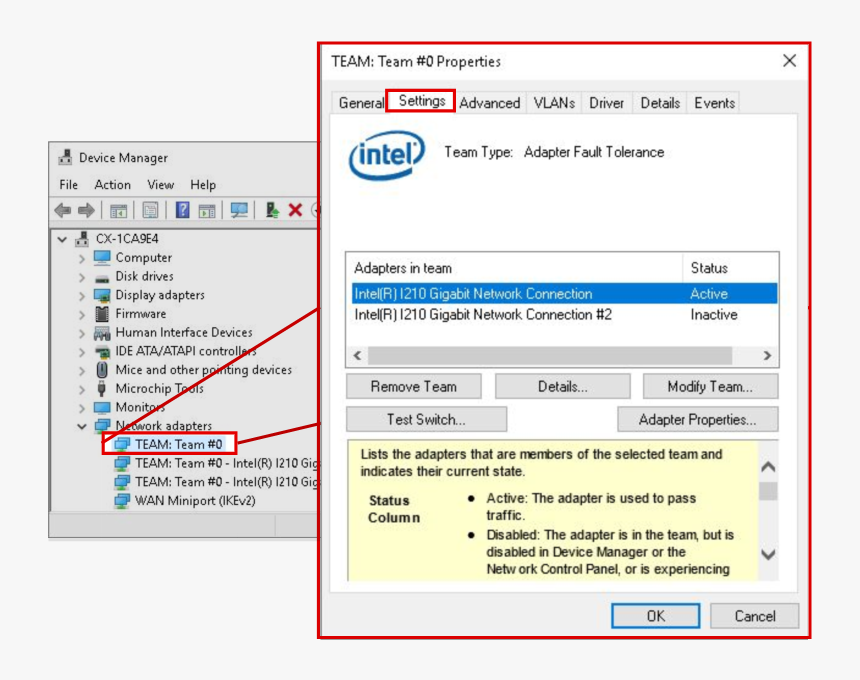Click the Cancel button

755,616
